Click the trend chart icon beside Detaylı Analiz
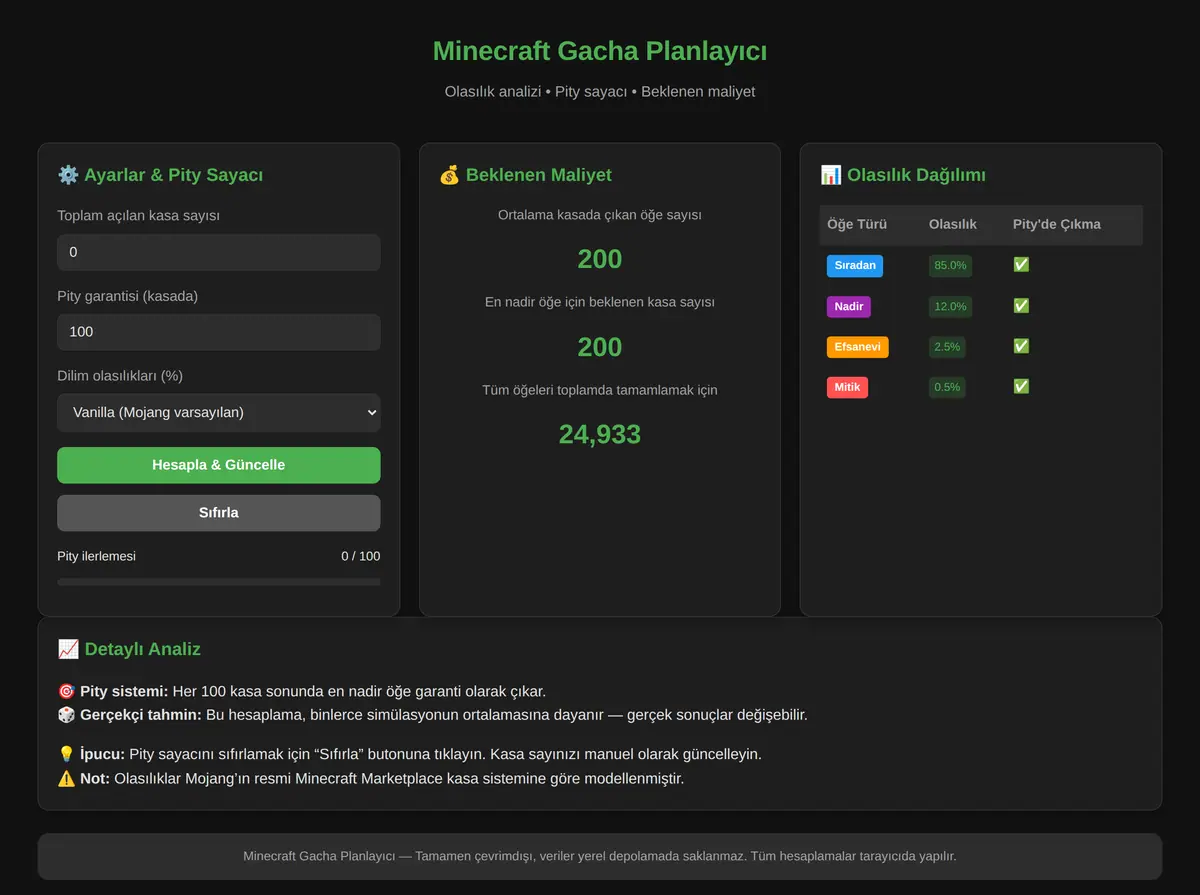The image size is (1200, 895). (x=68, y=649)
